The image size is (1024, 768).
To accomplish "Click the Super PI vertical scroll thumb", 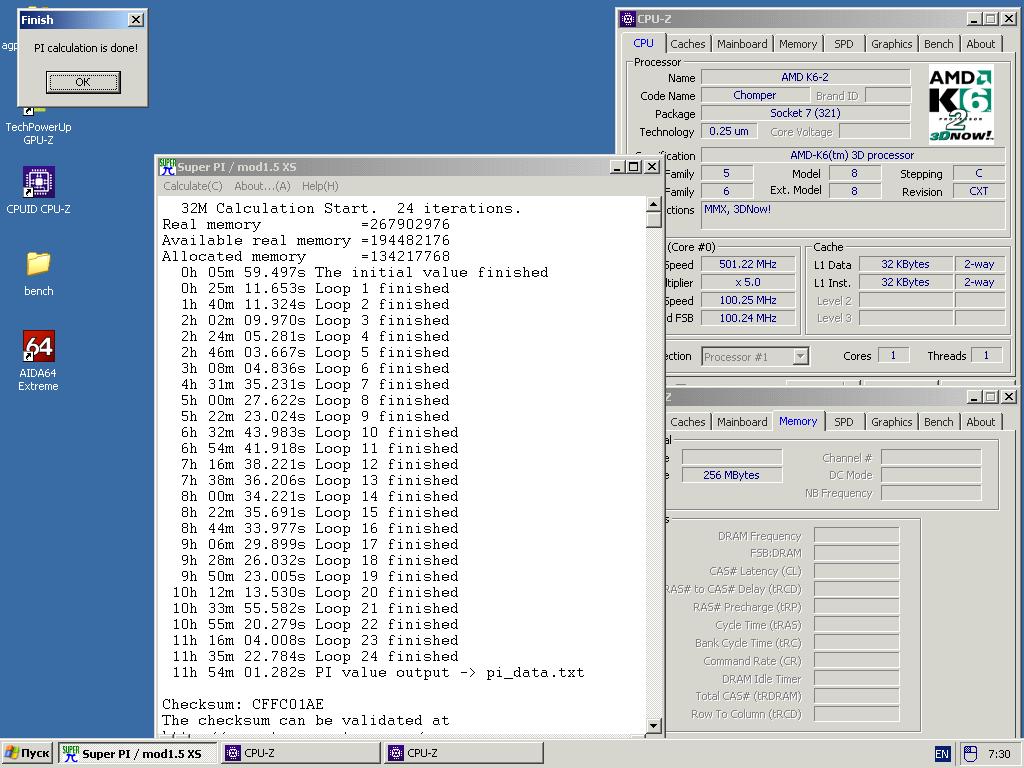I will tap(654, 219).
